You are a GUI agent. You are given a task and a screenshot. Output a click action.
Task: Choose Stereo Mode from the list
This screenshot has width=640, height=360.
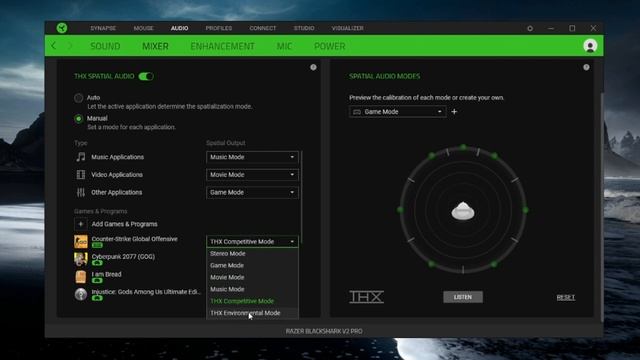click(x=252, y=253)
